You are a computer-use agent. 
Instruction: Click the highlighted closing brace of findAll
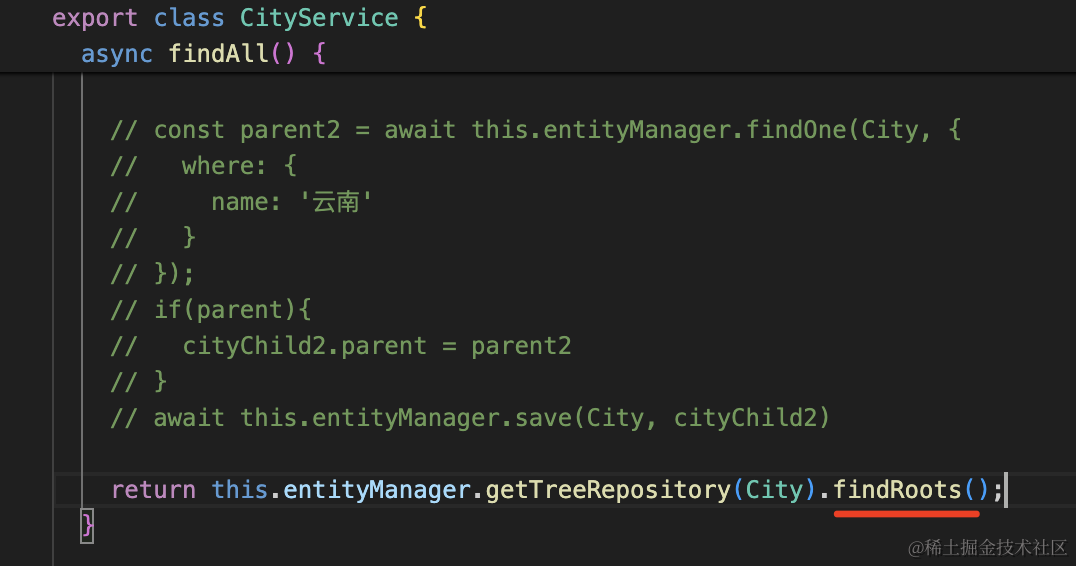(x=87, y=524)
